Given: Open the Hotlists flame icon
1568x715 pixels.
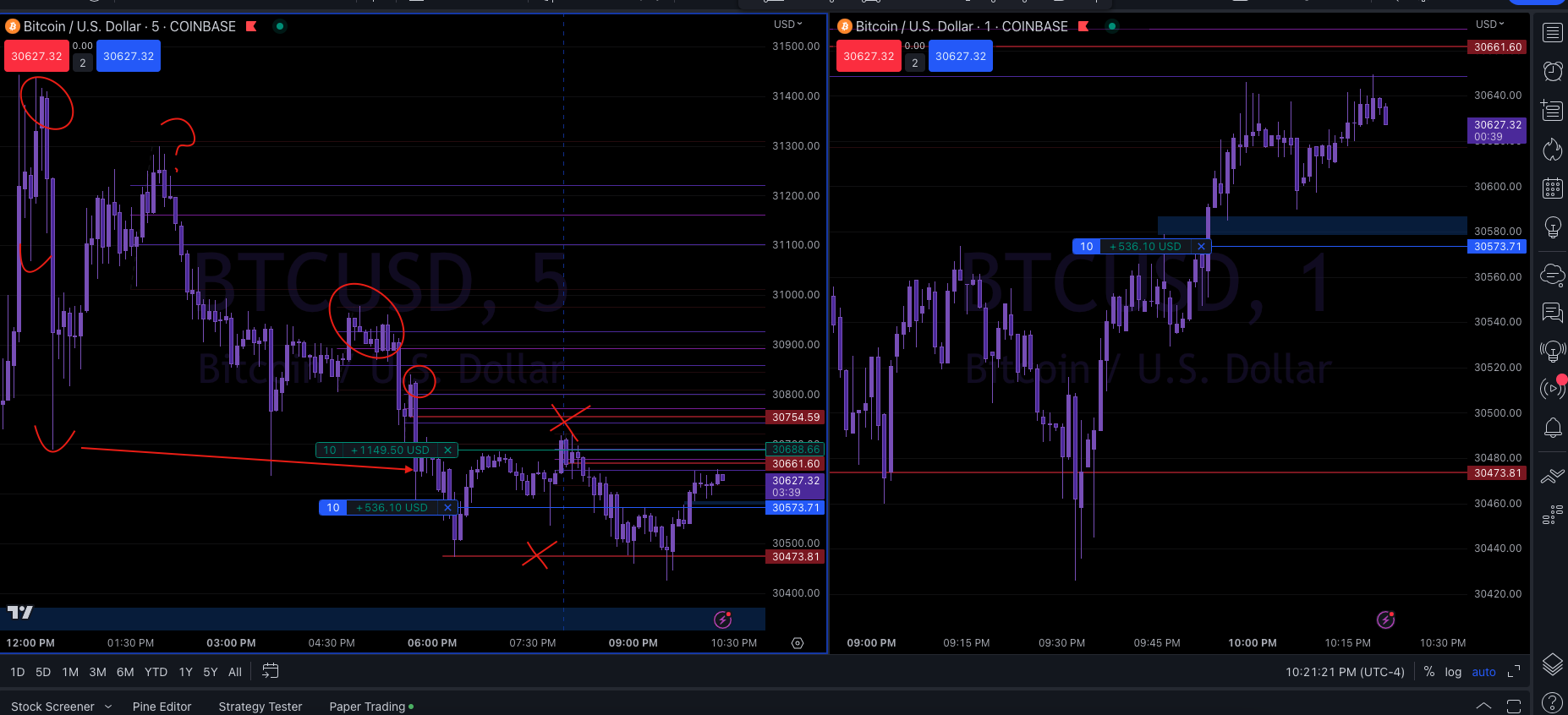Looking at the screenshot, I should [1552, 150].
